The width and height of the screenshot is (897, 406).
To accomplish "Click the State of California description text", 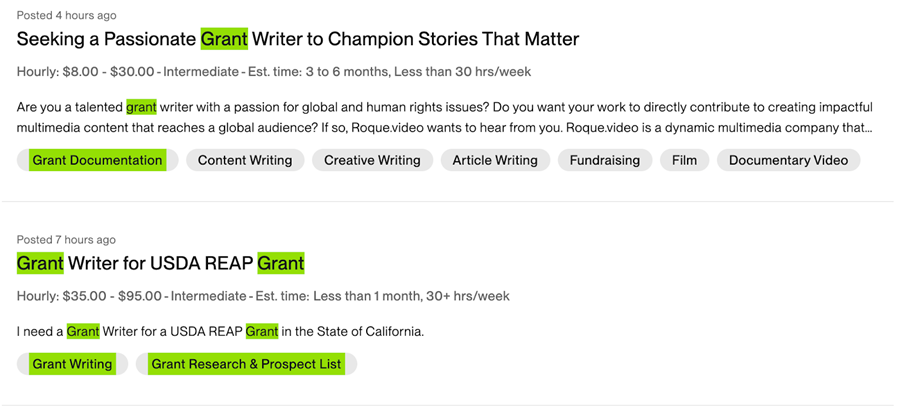I will (220, 331).
